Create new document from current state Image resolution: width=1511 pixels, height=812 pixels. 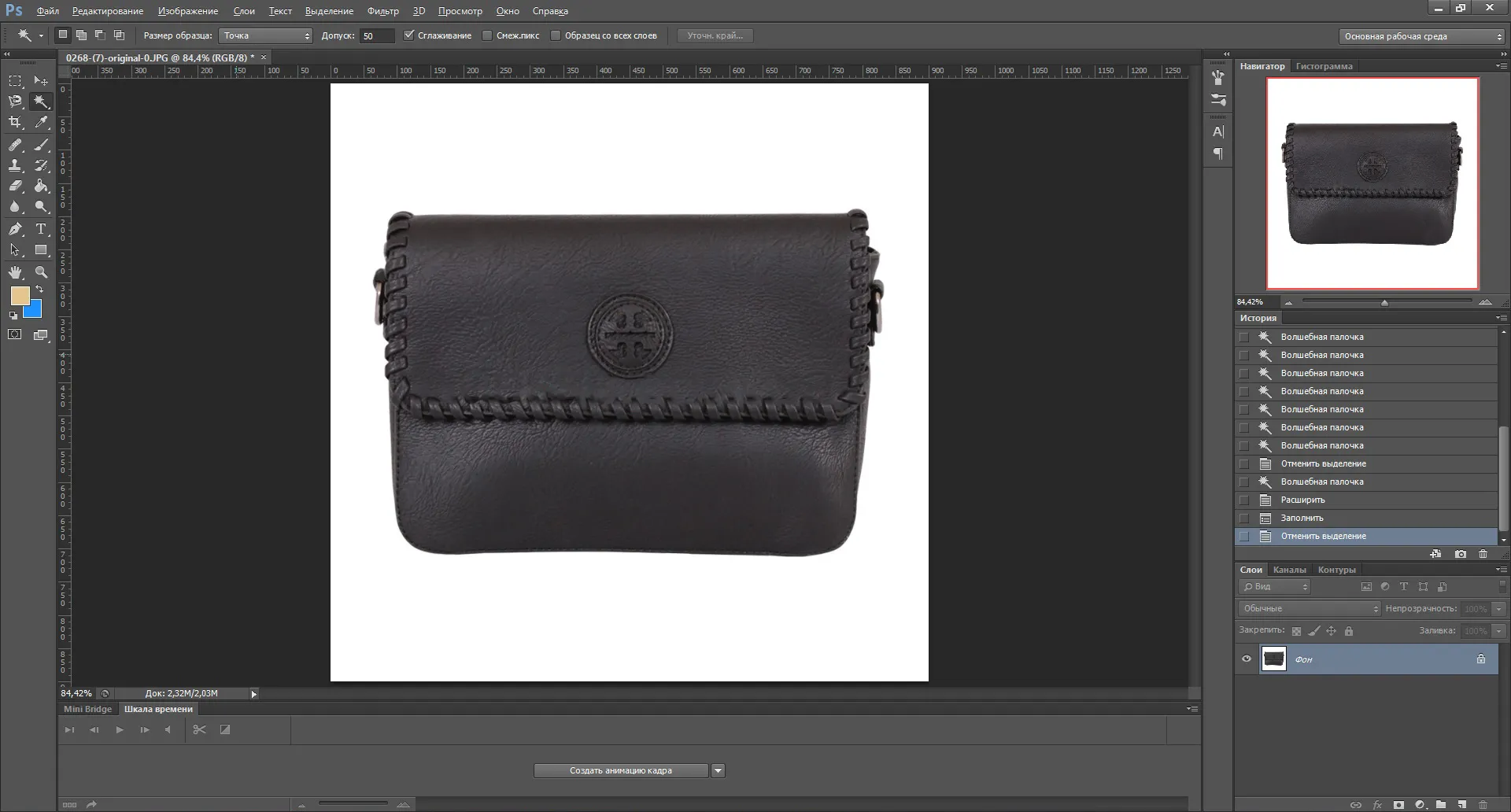pos(1435,554)
